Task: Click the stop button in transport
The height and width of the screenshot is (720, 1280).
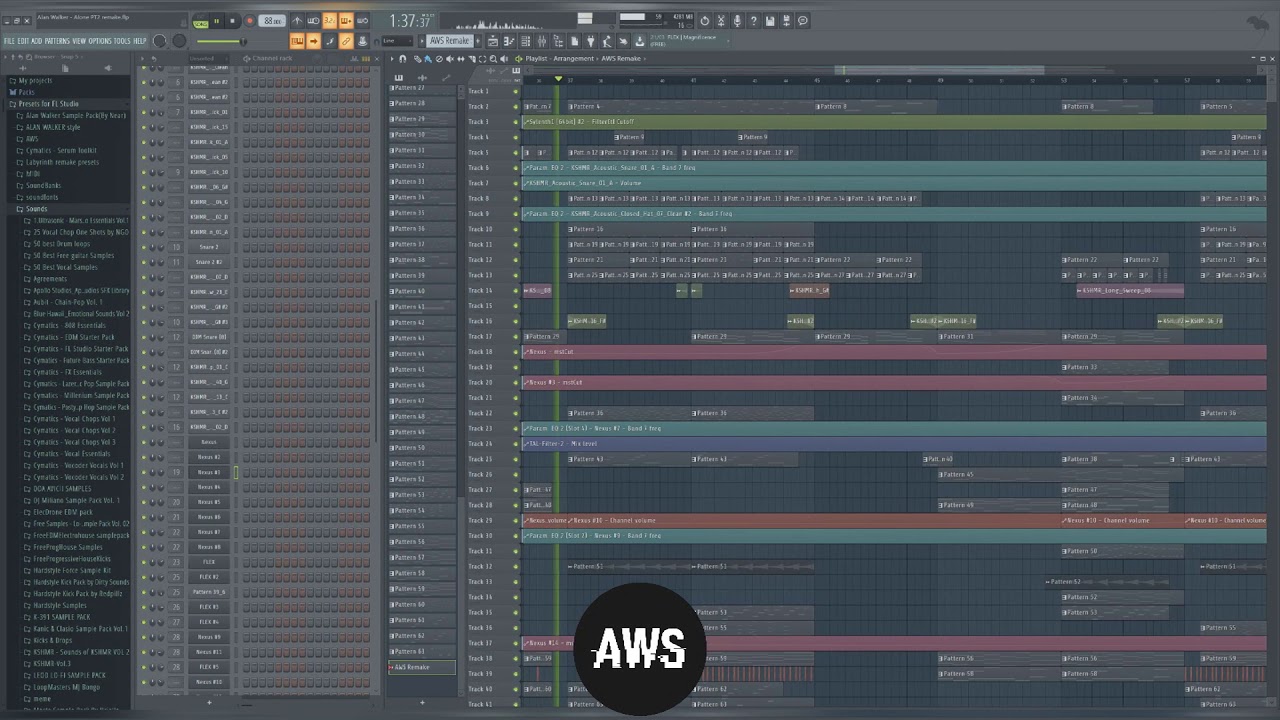Action: (232, 21)
